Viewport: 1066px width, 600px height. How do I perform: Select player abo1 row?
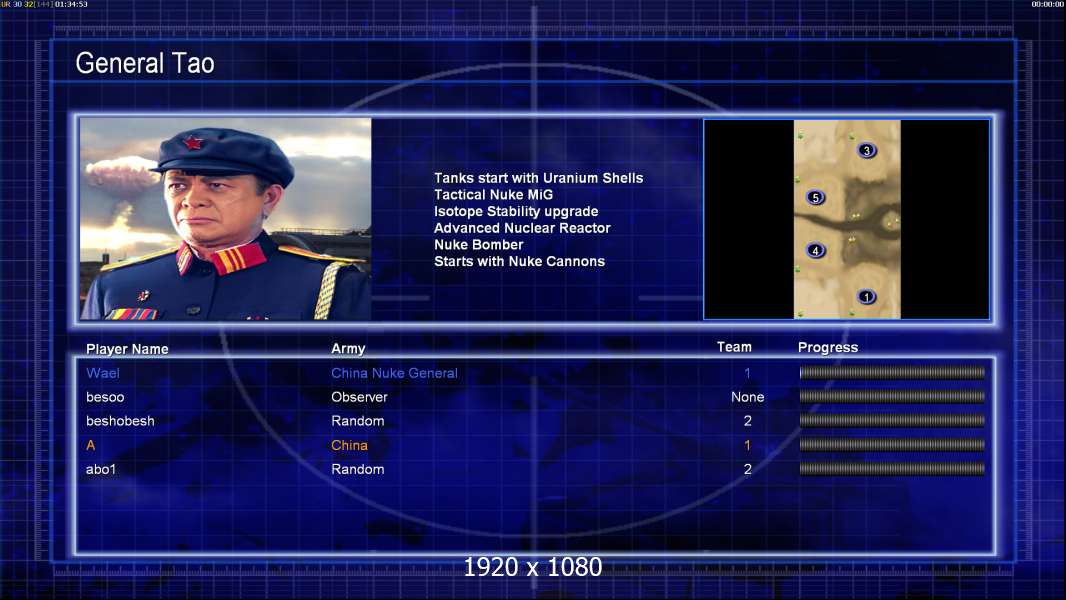tap(535, 469)
